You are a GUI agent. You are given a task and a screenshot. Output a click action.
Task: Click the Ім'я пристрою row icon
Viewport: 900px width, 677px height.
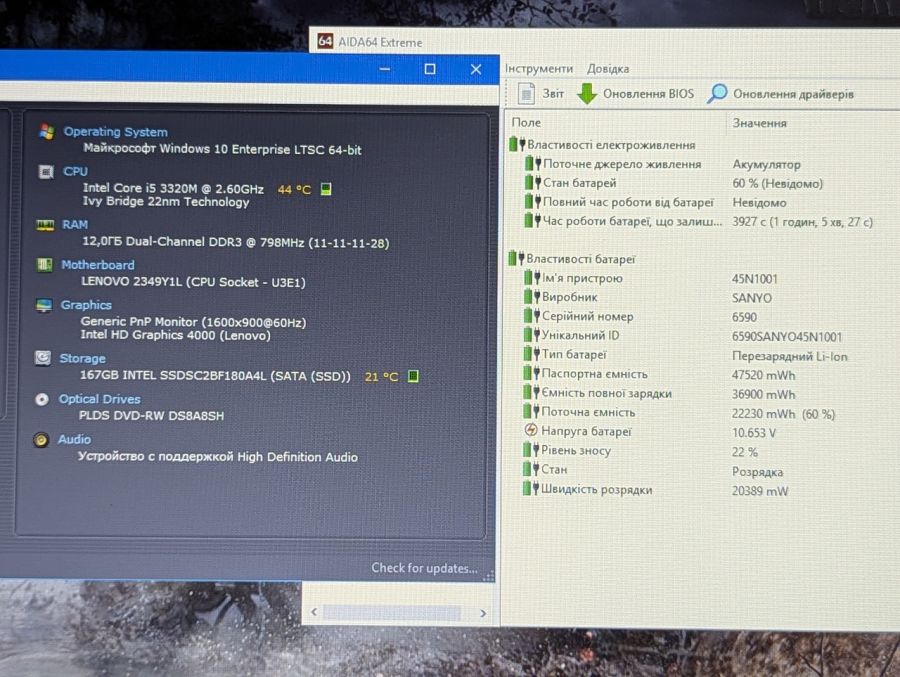(x=532, y=278)
